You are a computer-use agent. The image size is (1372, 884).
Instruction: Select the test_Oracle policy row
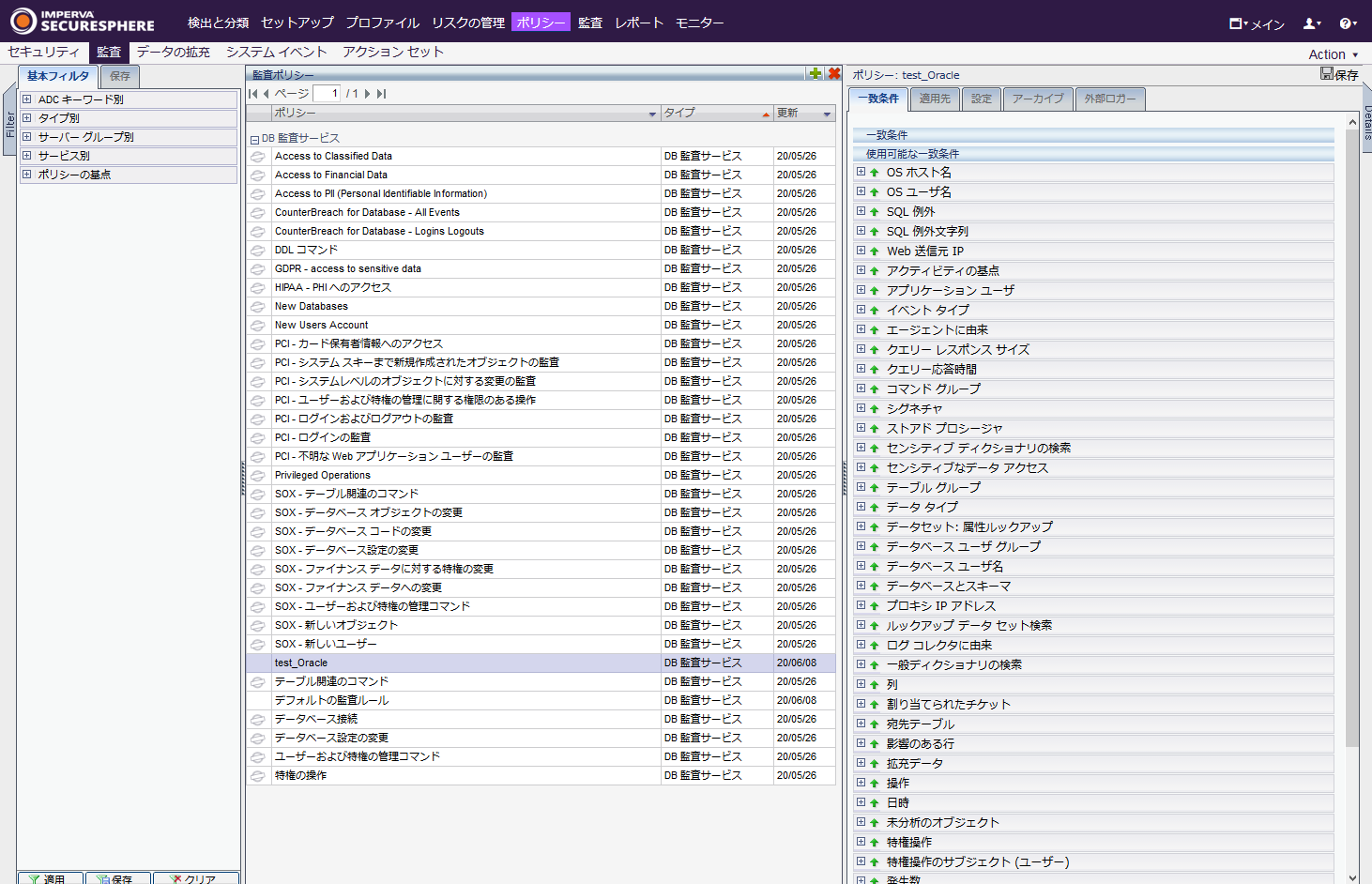[541, 663]
